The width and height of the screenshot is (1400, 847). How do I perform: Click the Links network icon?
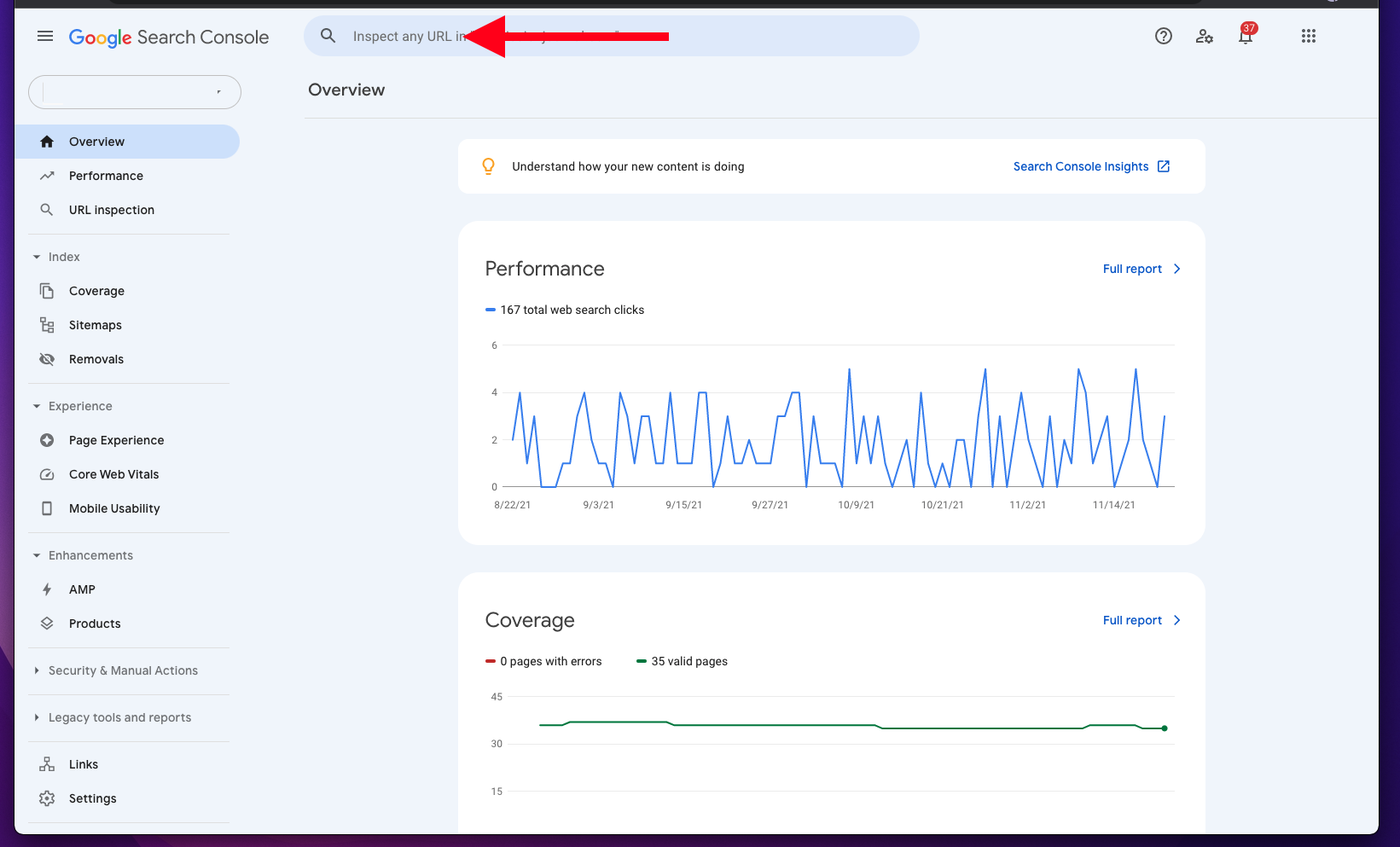point(47,764)
